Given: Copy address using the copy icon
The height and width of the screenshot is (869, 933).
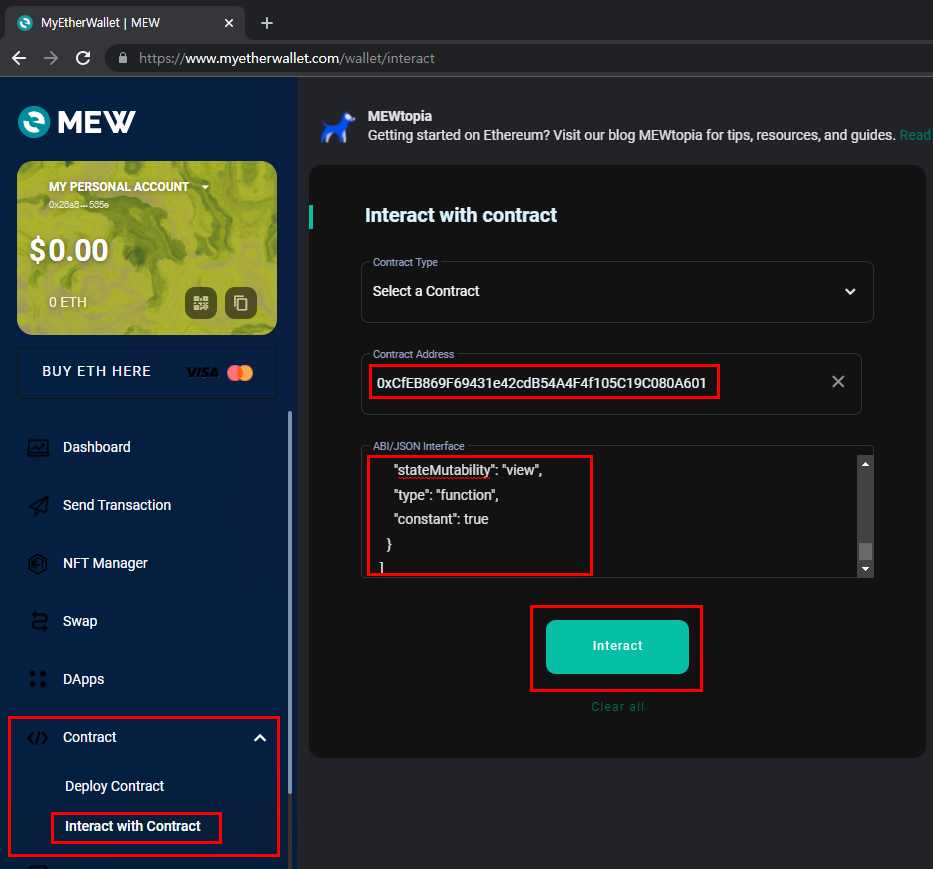Looking at the screenshot, I should (240, 303).
